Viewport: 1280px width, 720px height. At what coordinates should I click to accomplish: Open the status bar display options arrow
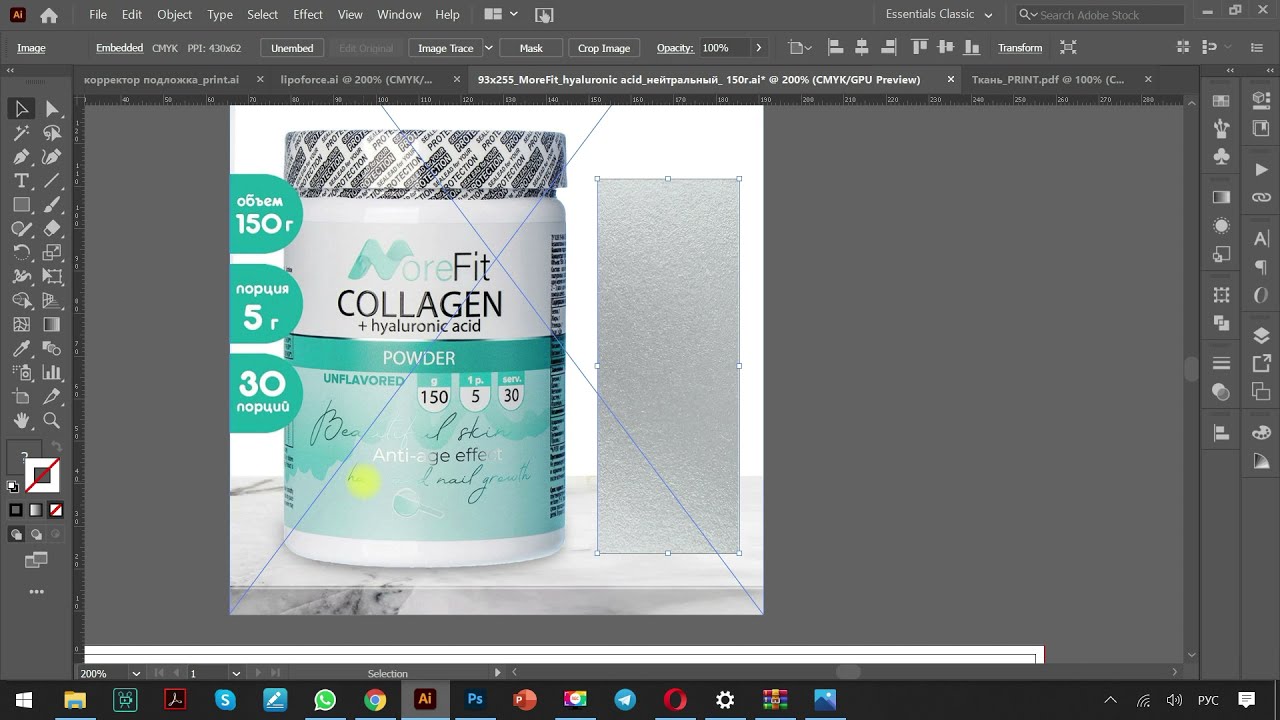click(497, 673)
